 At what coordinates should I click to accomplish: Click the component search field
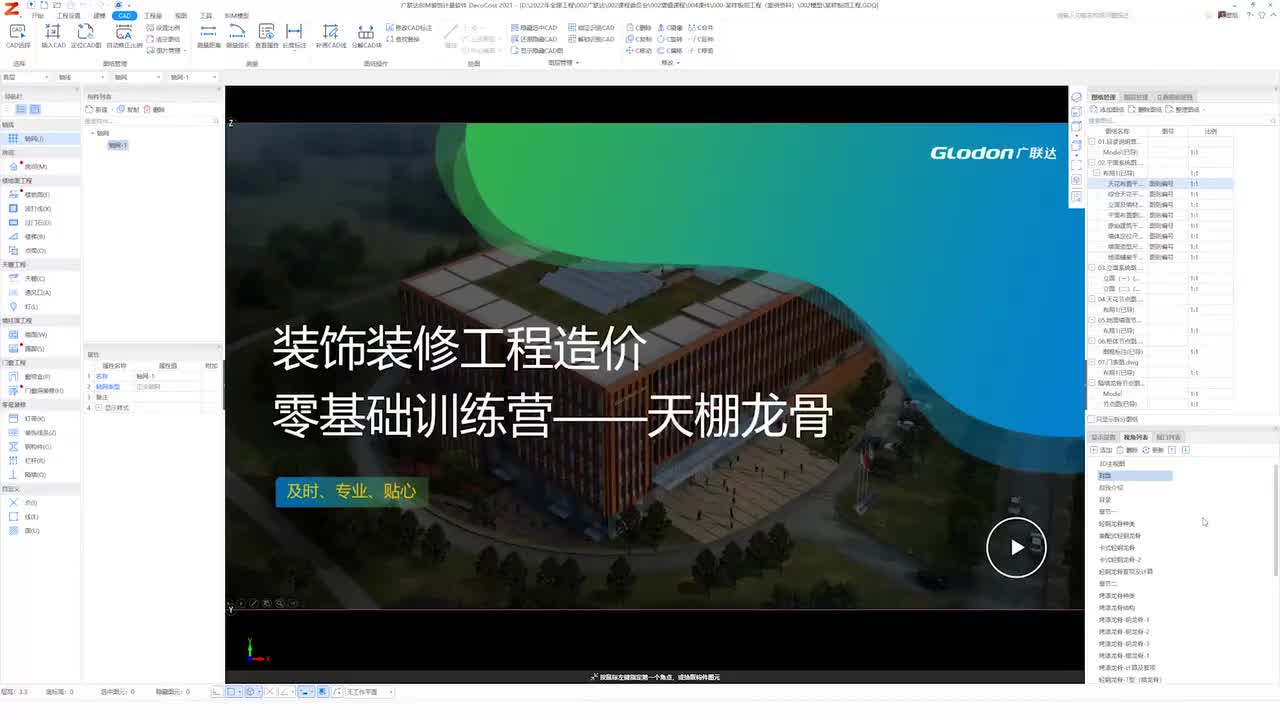coord(152,121)
